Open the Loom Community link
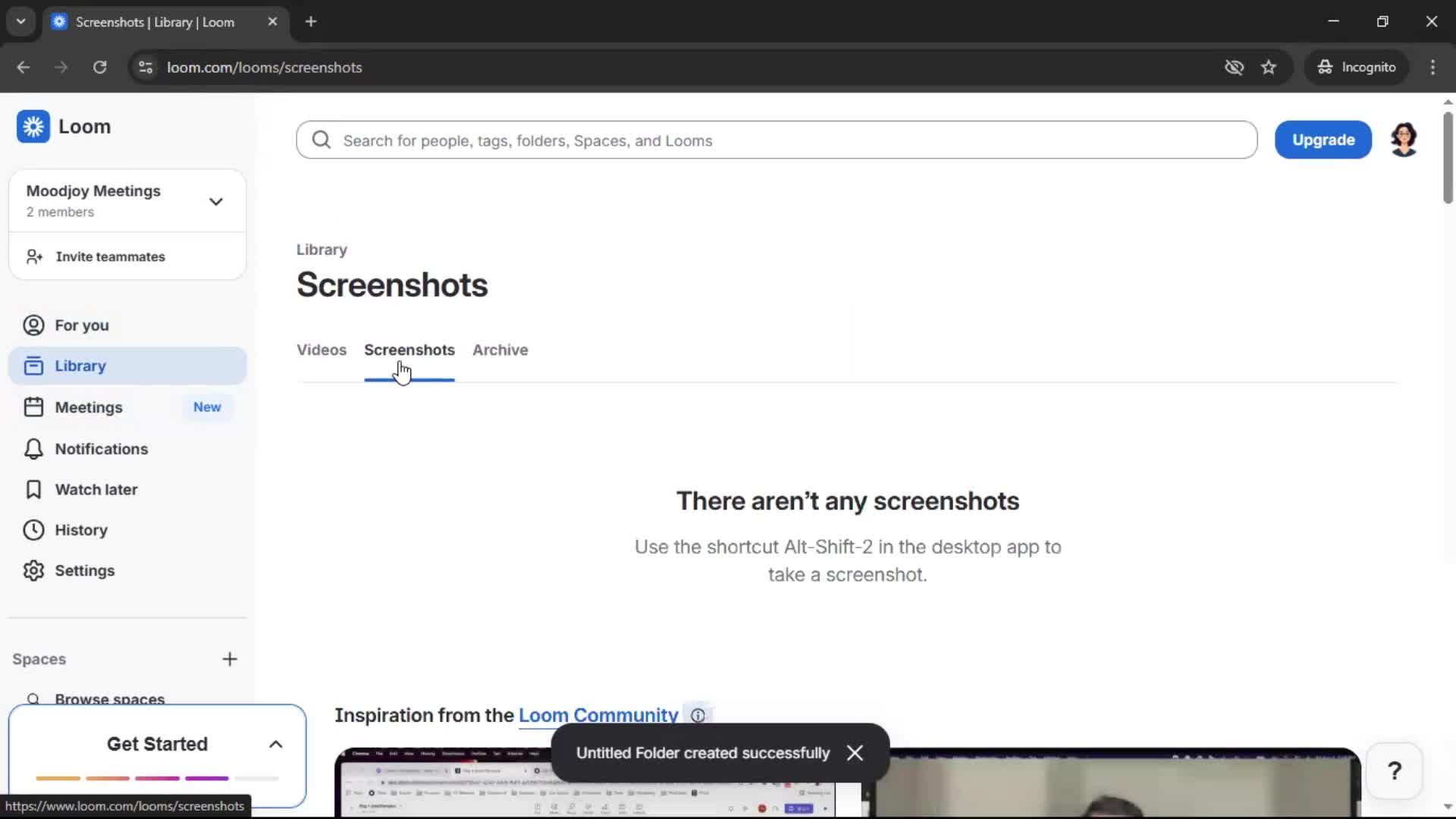The image size is (1456, 819). tap(598, 714)
